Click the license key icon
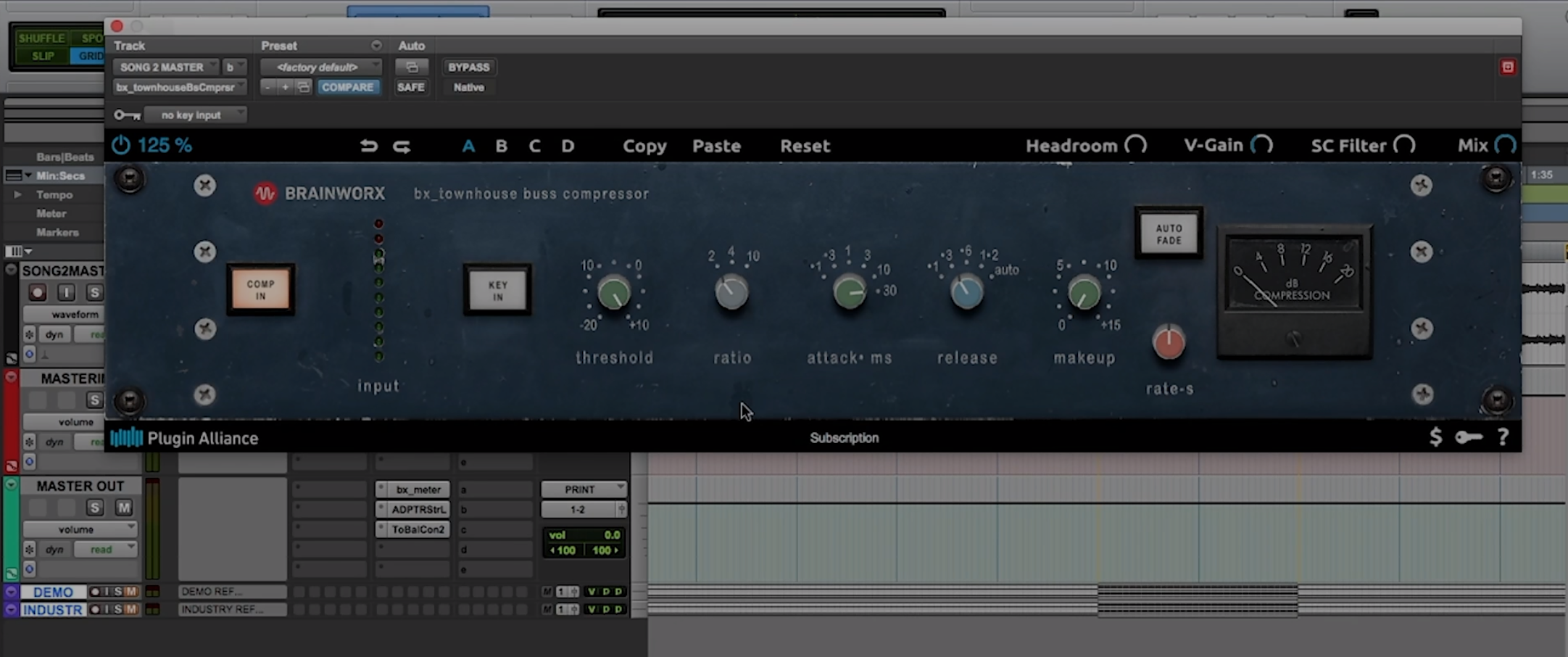The height and width of the screenshot is (657, 1568). [x=1469, y=437]
